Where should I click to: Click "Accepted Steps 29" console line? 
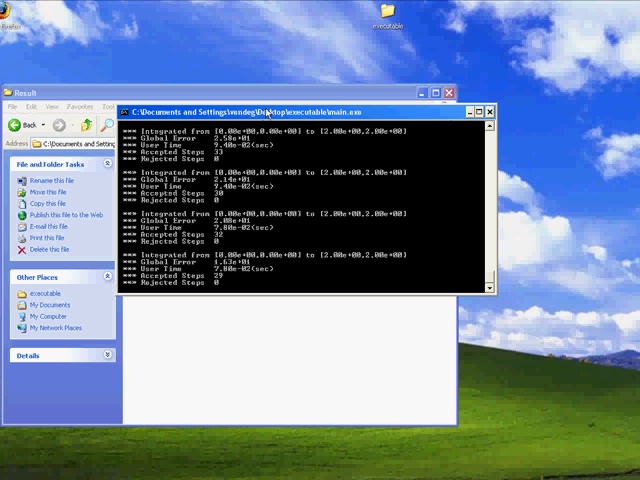coord(173,276)
